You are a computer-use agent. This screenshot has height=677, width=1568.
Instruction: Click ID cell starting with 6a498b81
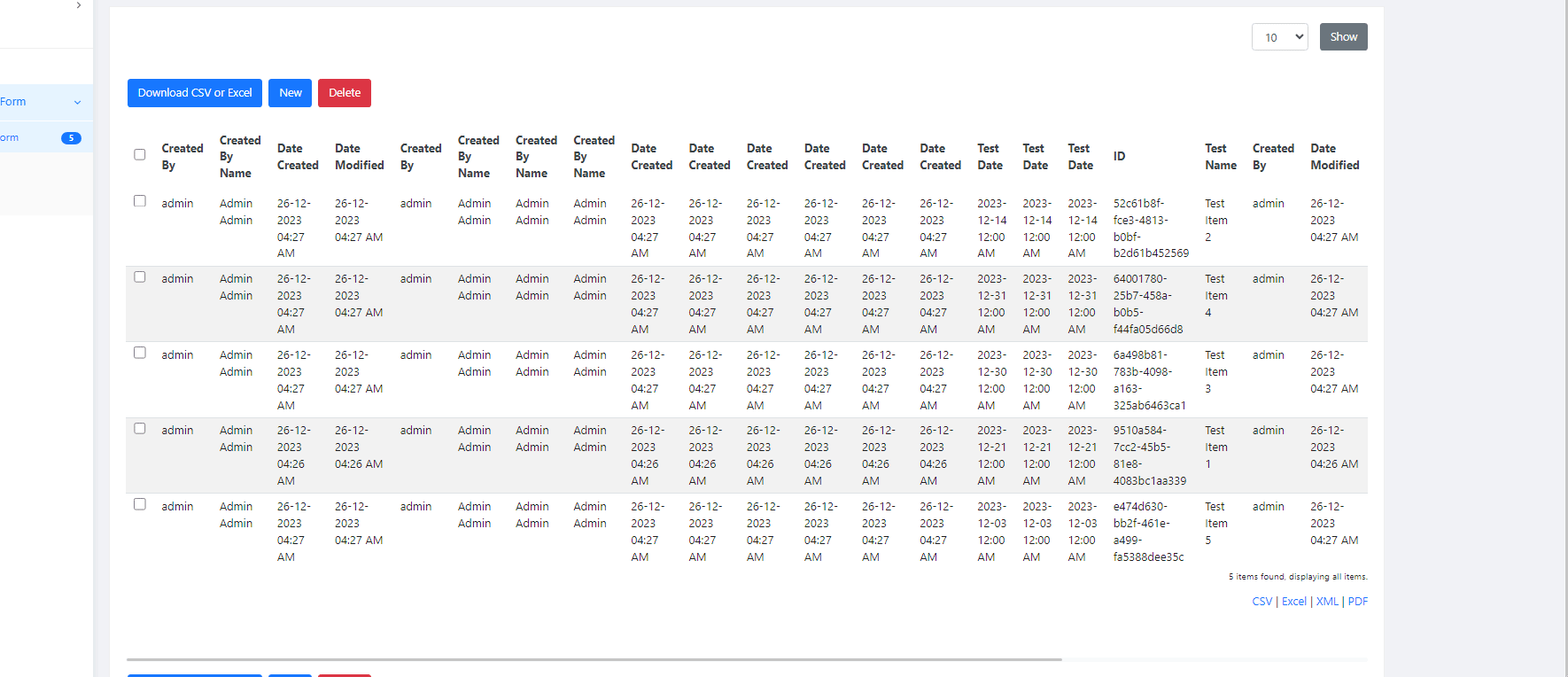(1149, 380)
